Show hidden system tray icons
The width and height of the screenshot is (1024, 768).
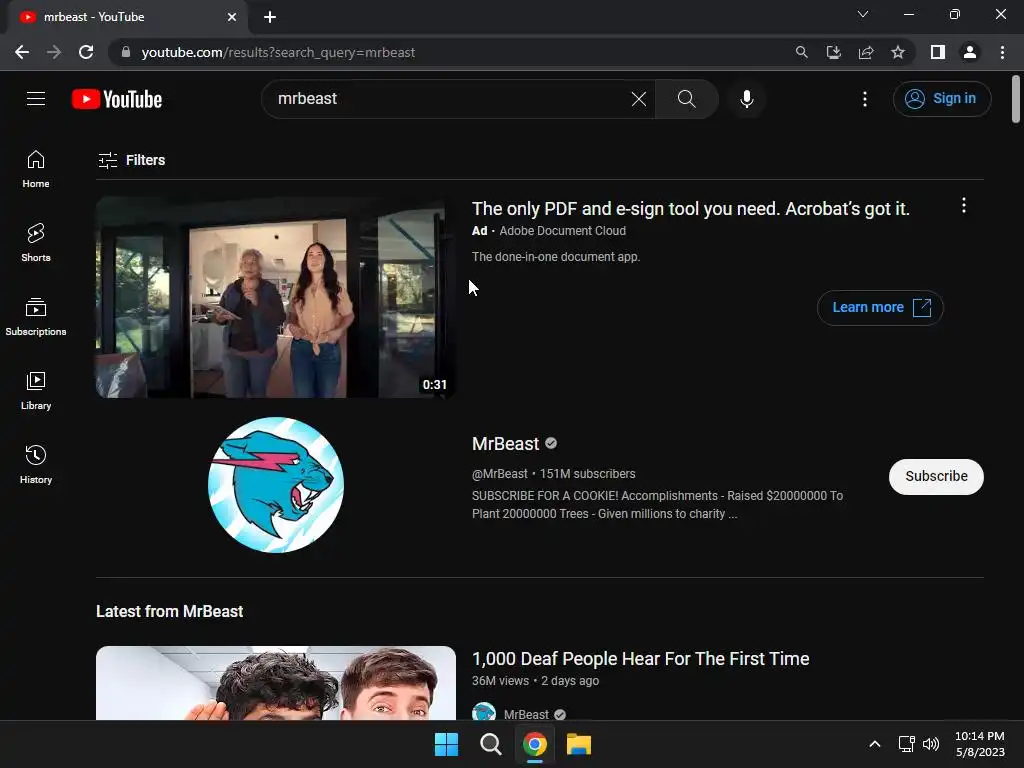pos(875,744)
